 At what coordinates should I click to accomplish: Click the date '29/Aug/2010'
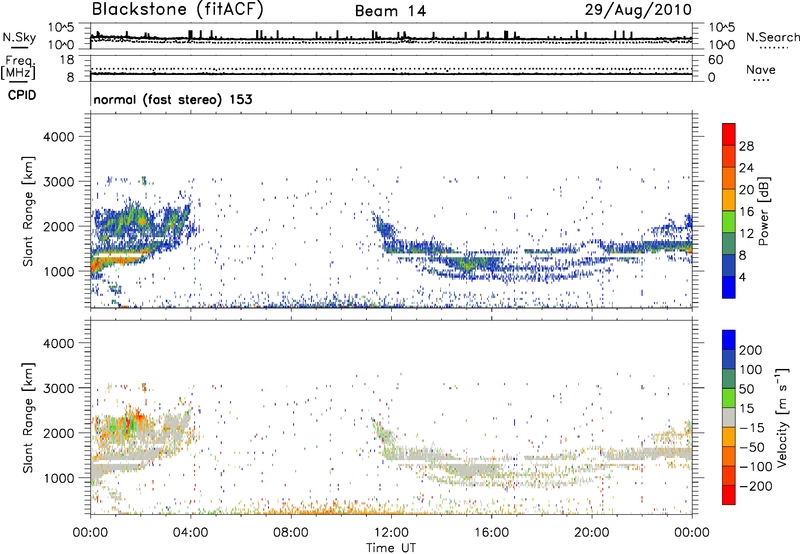click(x=638, y=10)
